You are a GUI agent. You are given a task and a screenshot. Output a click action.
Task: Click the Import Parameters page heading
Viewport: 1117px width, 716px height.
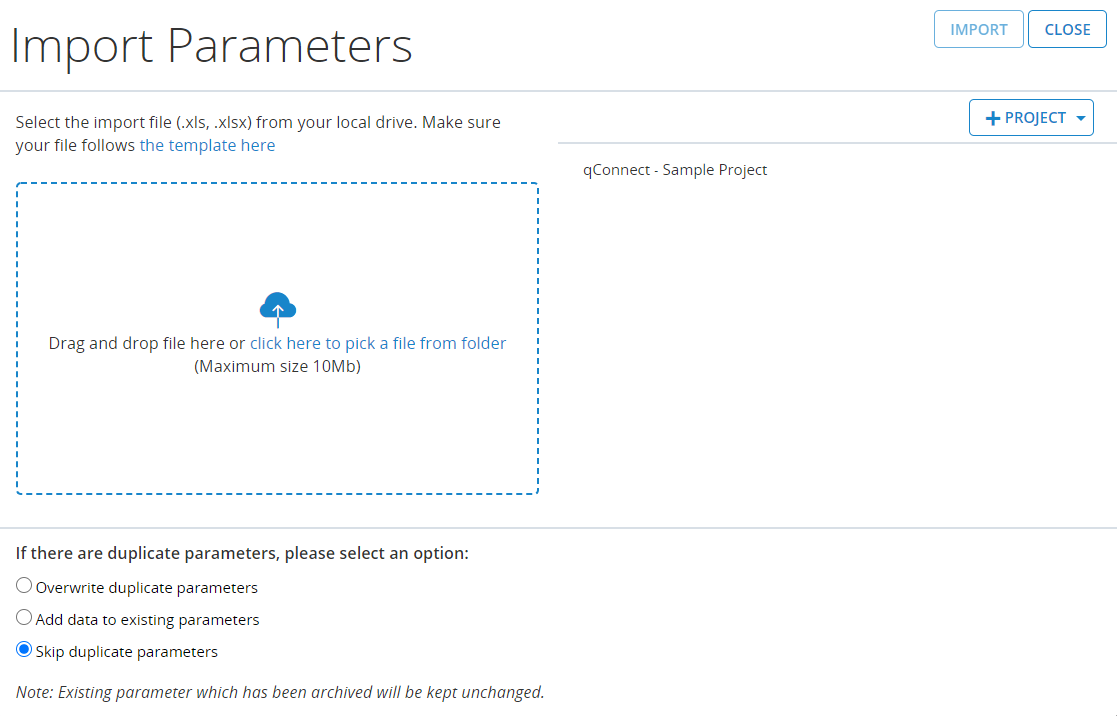211,45
